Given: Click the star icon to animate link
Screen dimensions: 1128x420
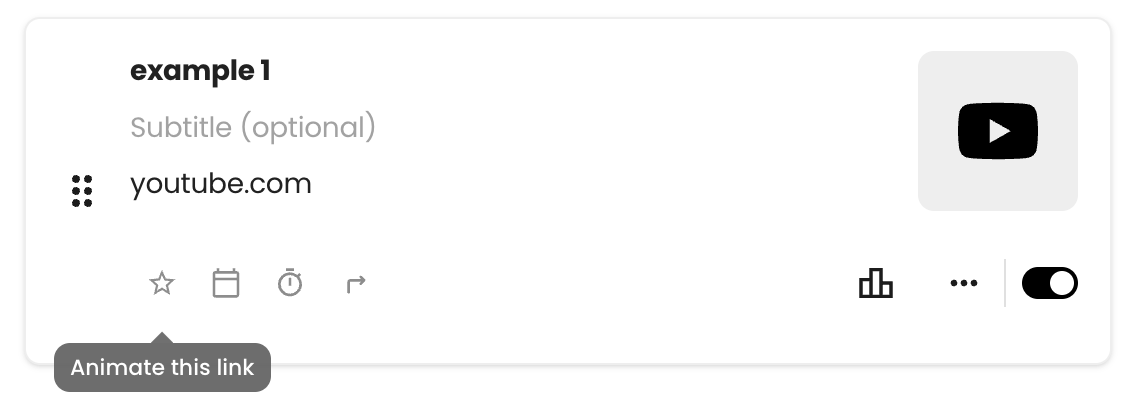Looking at the screenshot, I should (162, 283).
